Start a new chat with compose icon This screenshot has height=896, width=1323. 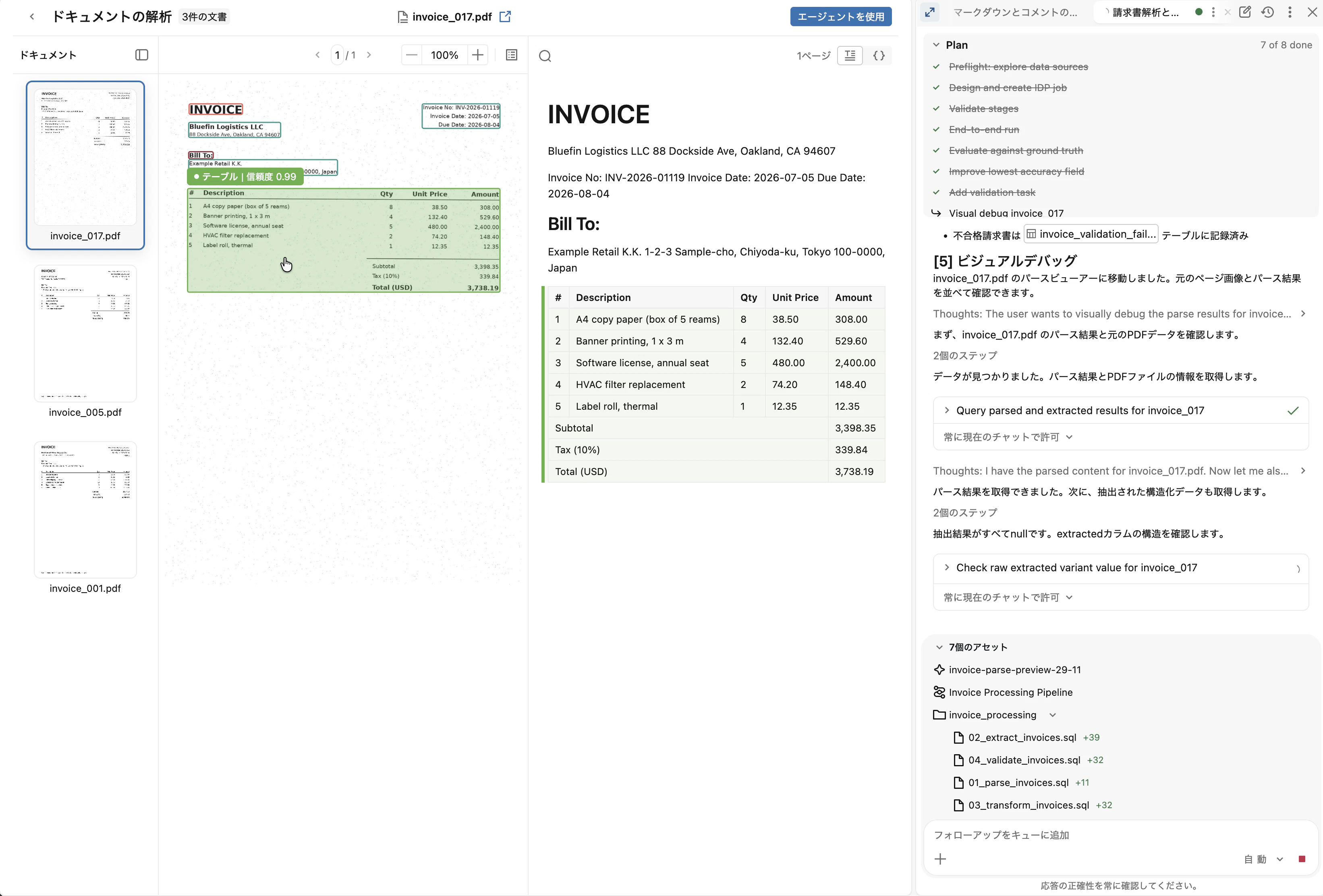(x=1244, y=12)
